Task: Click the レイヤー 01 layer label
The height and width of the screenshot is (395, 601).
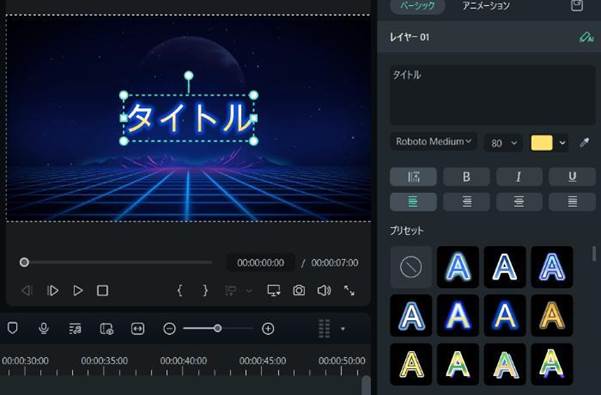Action: pos(409,37)
